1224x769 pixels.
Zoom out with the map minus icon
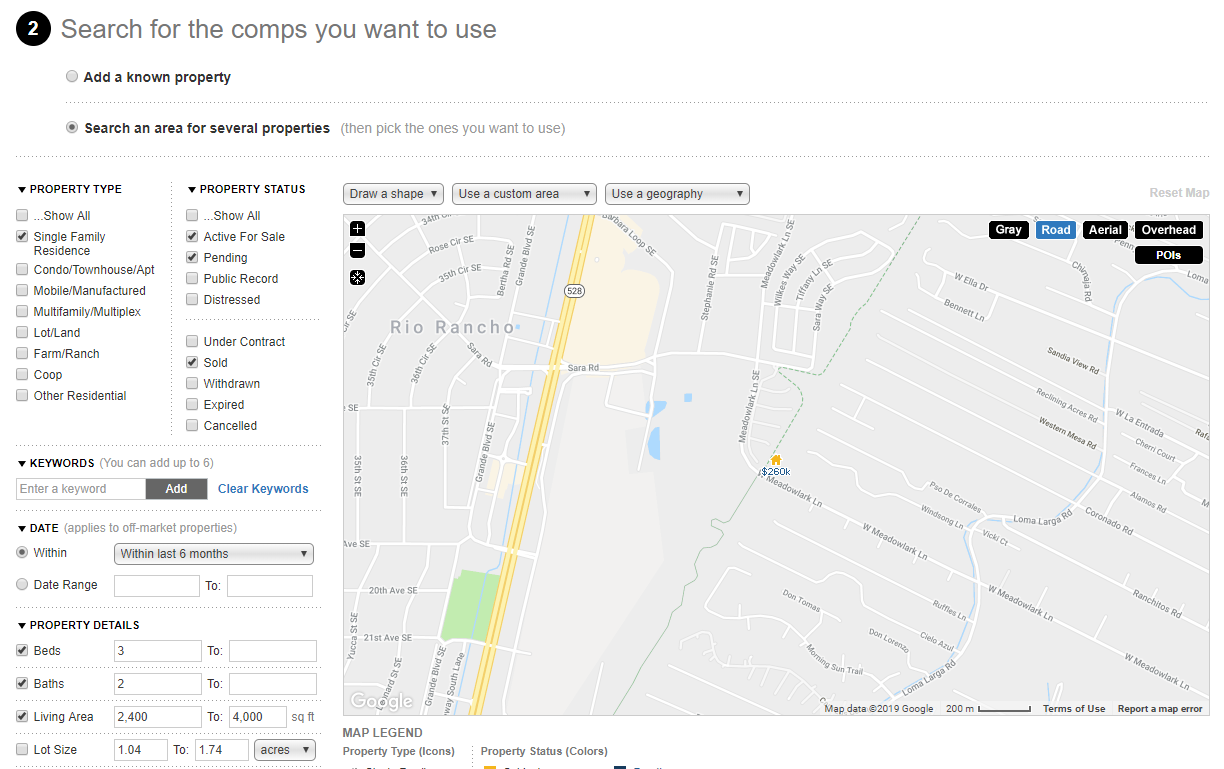358,251
